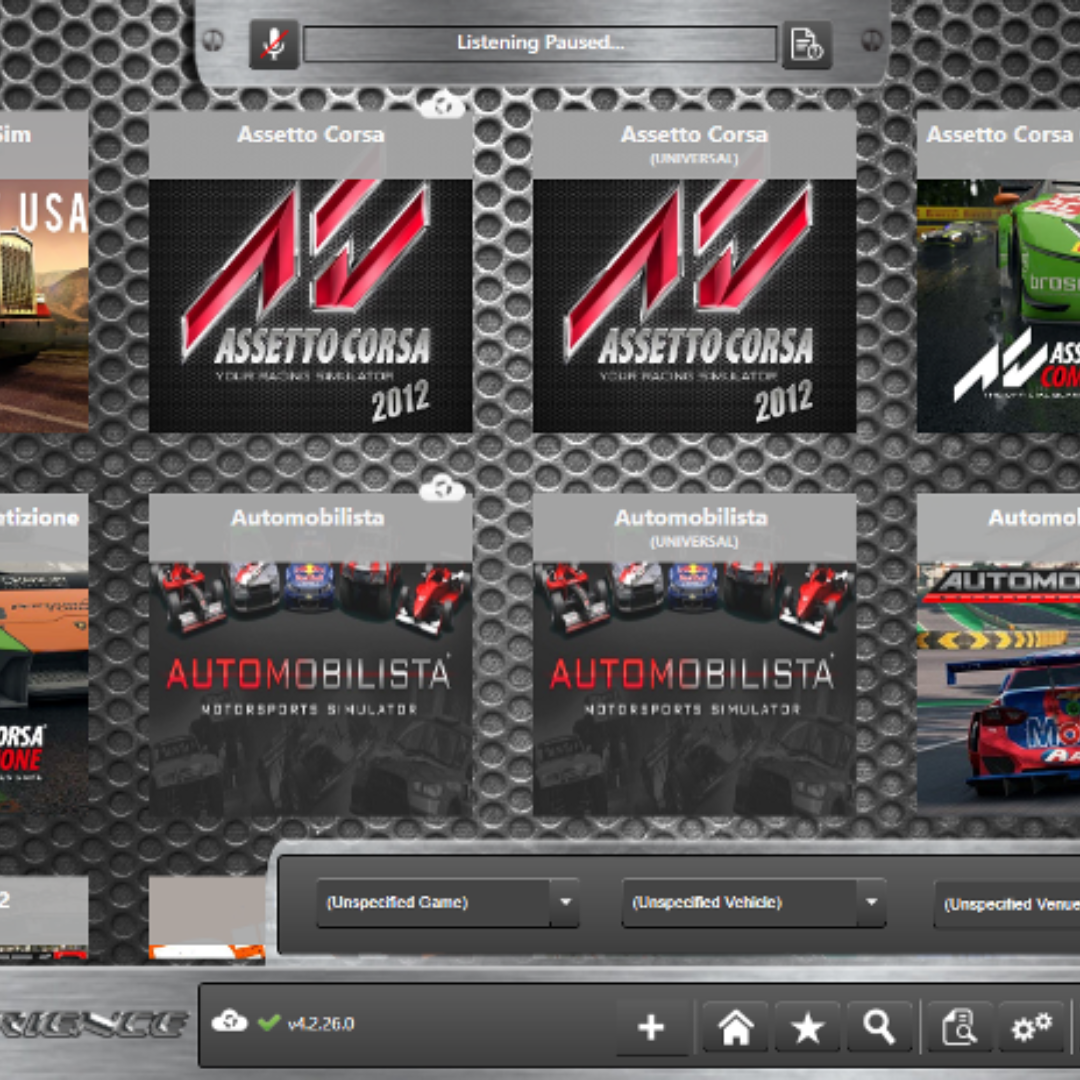The image size is (1080, 1080).
Task: Open the document search icon in toolbar
Action: [959, 1027]
